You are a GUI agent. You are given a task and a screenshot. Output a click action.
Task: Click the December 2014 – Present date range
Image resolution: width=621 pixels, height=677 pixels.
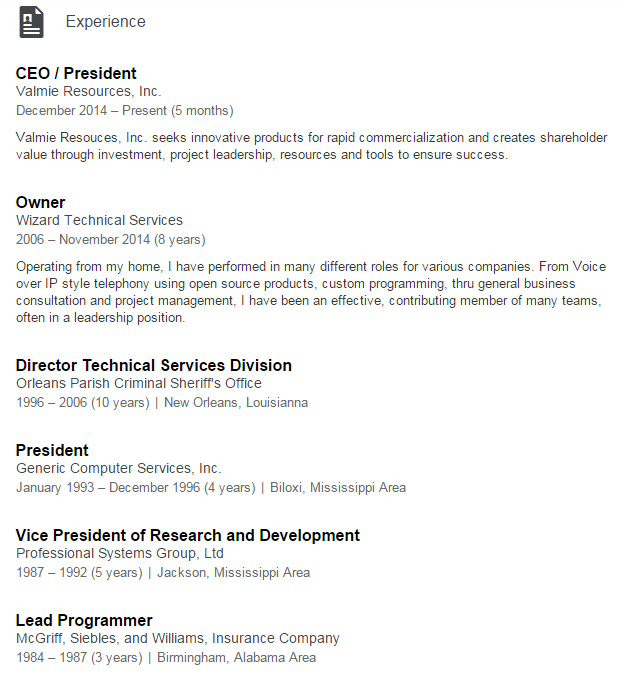point(125,111)
